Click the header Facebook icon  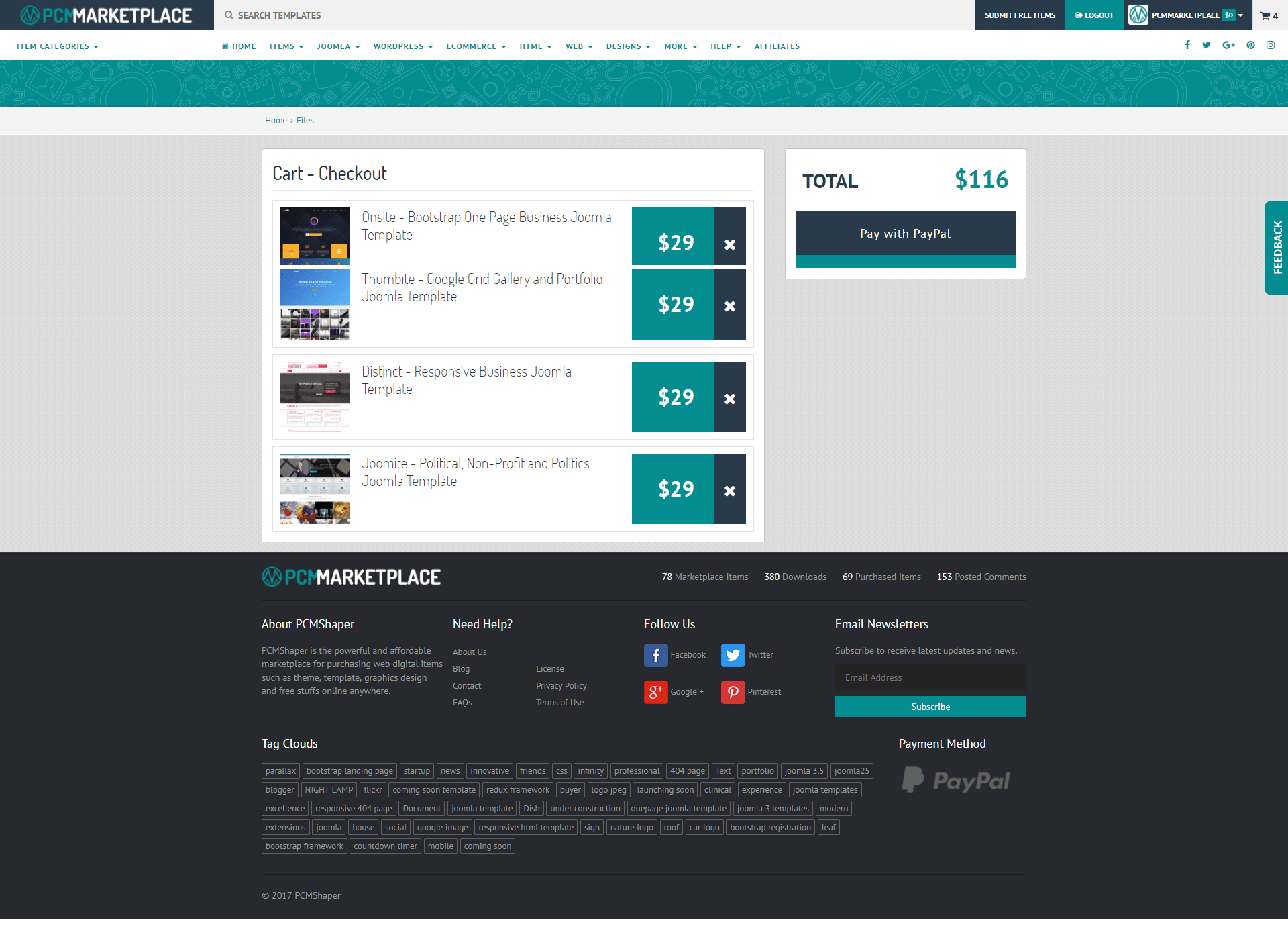[1187, 45]
